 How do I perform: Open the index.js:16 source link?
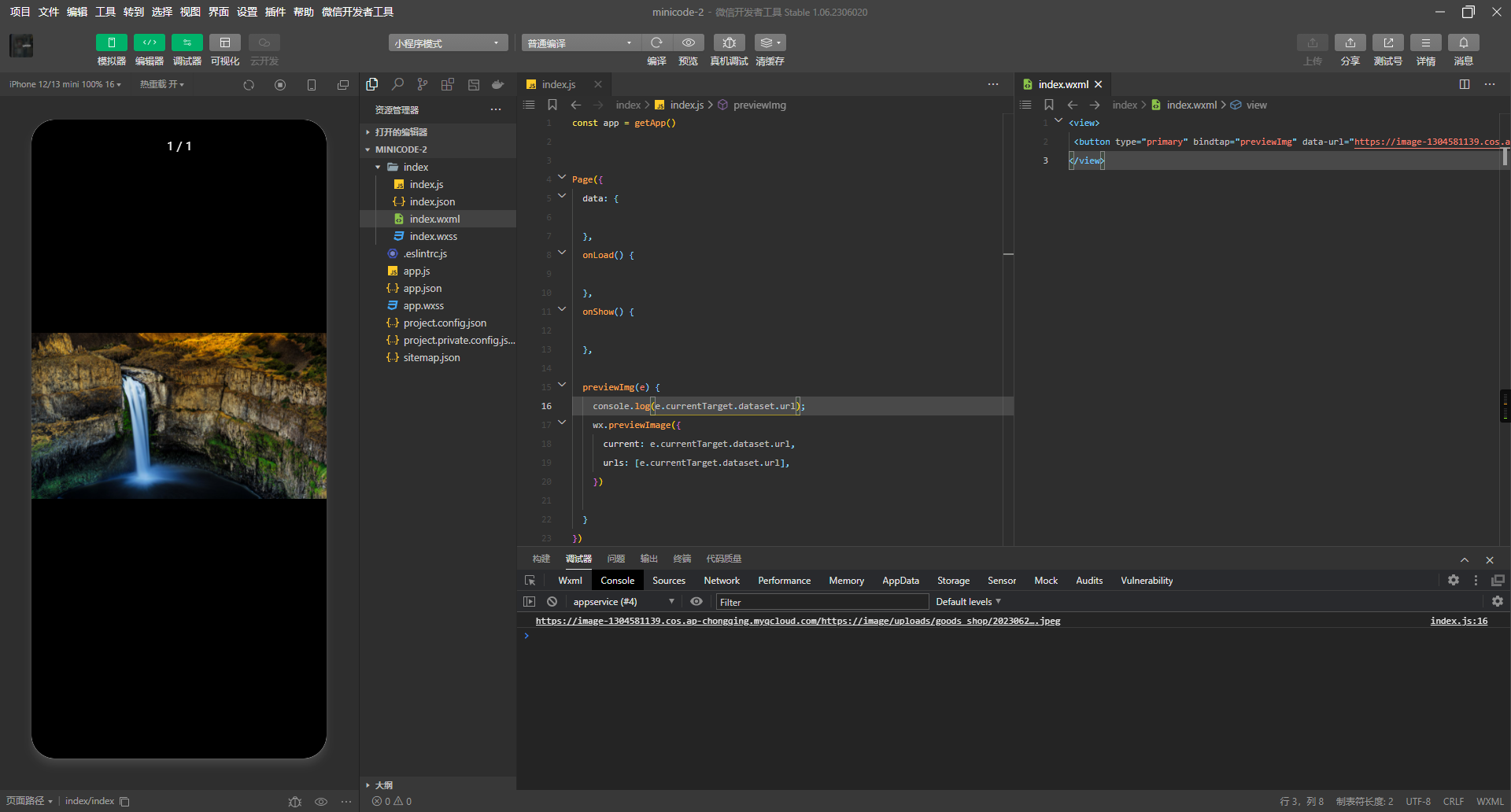[1458, 621]
